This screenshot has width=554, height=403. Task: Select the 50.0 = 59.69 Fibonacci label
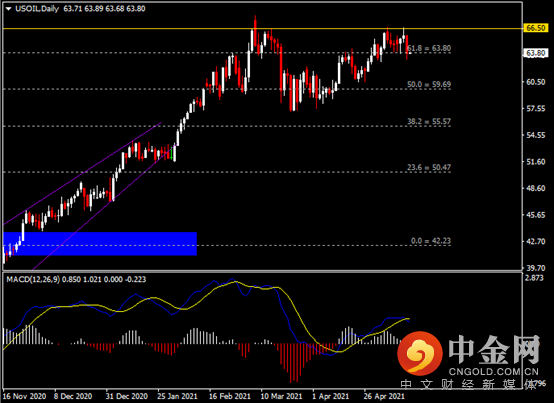tap(429, 84)
